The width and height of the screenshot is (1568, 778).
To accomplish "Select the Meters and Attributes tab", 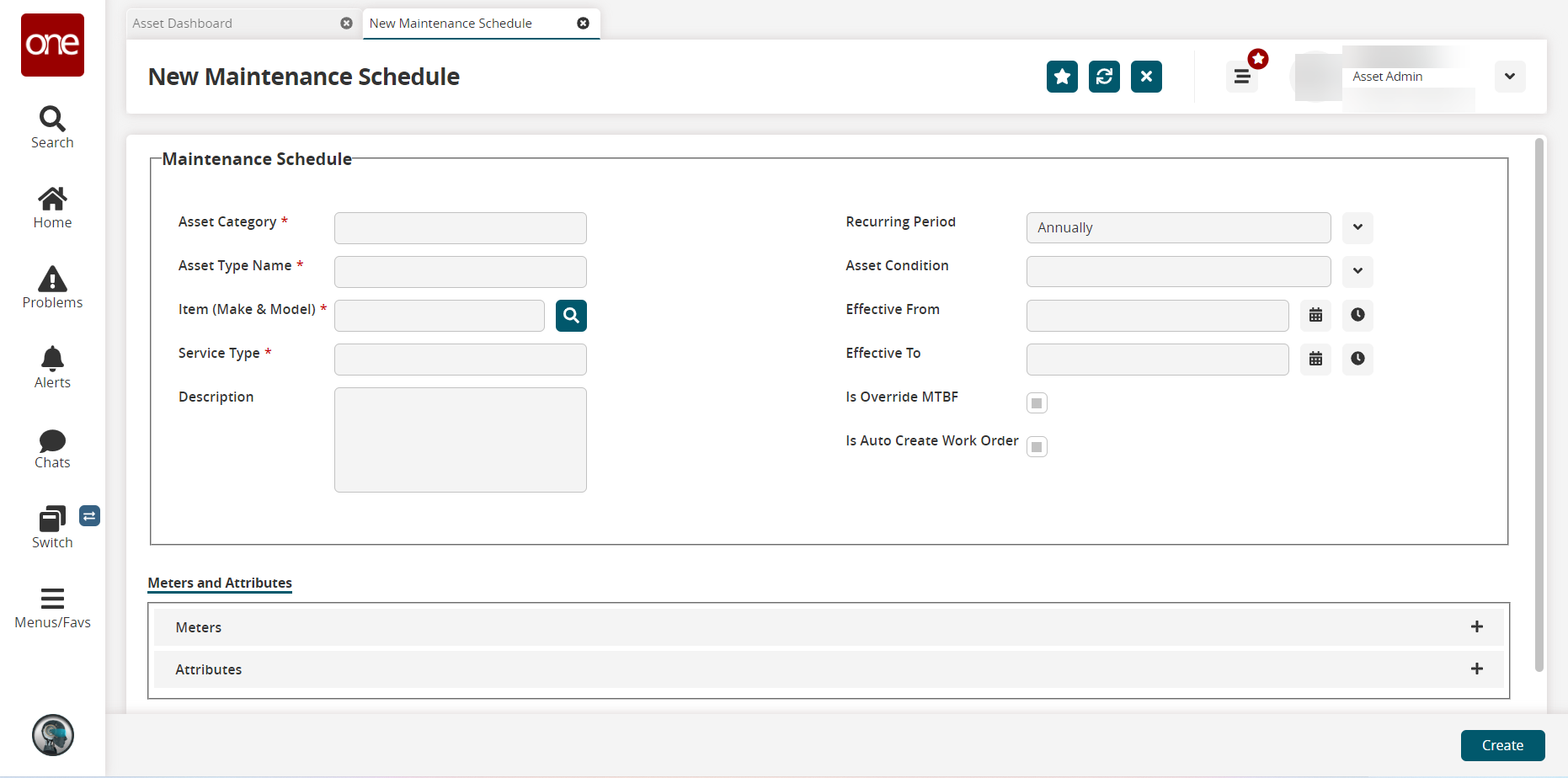I will (220, 583).
